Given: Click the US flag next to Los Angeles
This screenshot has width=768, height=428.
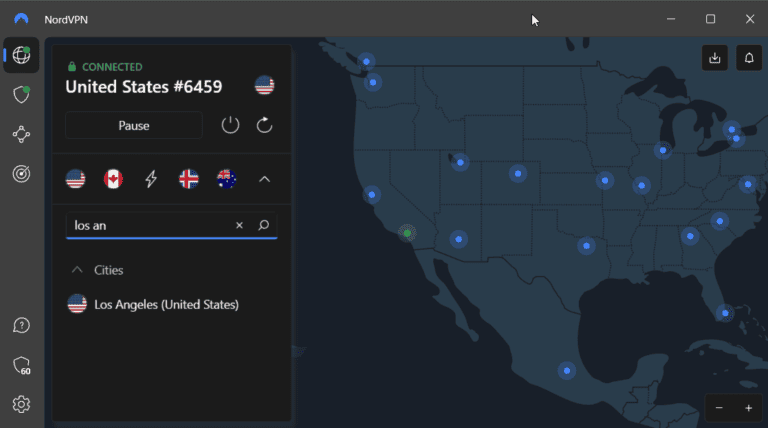Looking at the screenshot, I should (x=77, y=304).
